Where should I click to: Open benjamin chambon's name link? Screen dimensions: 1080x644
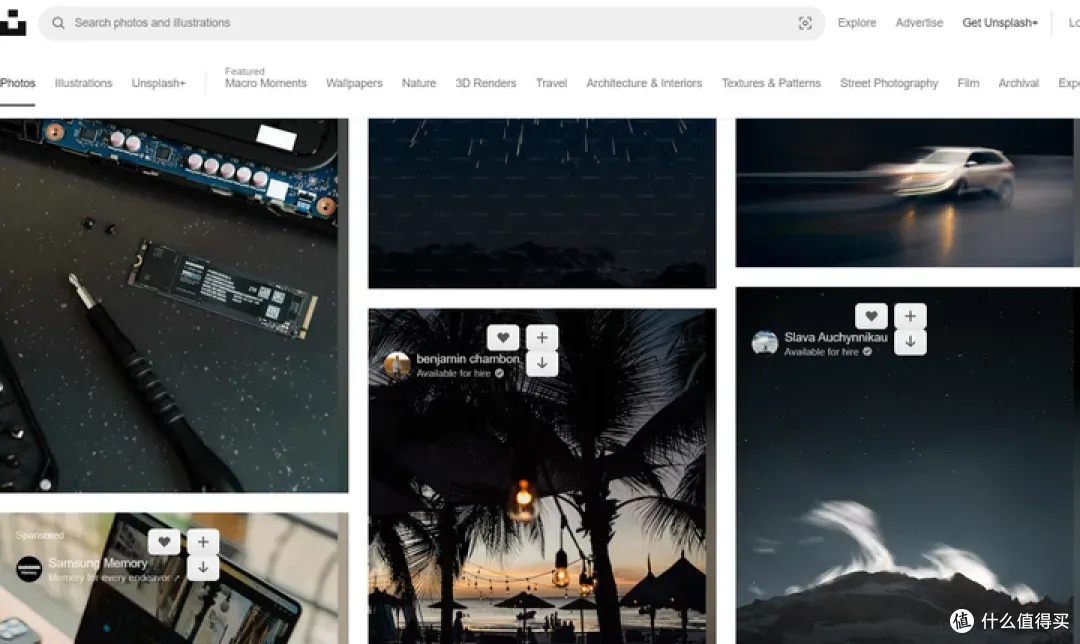468,359
